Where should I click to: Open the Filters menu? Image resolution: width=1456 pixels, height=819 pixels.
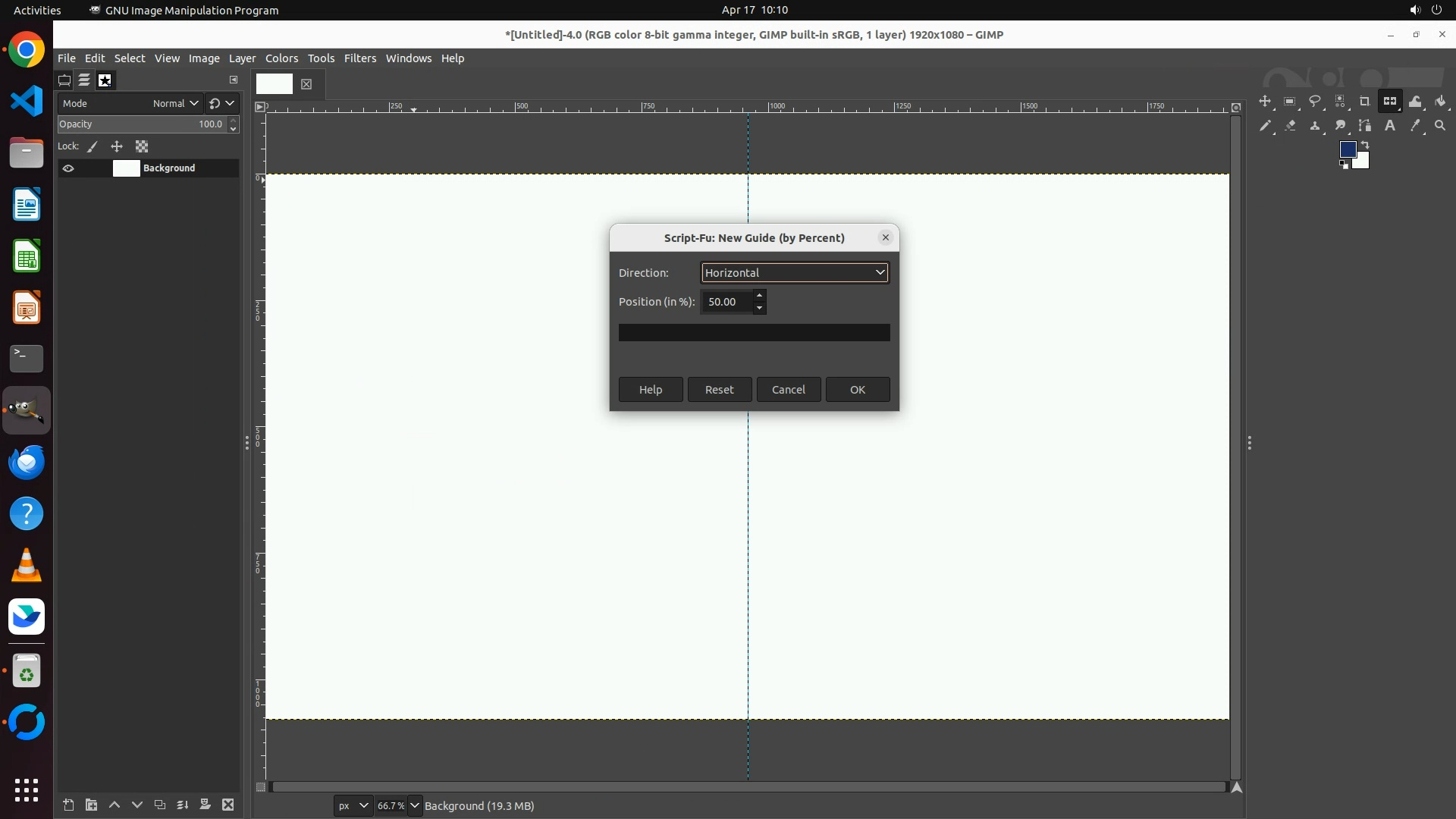[x=359, y=58]
